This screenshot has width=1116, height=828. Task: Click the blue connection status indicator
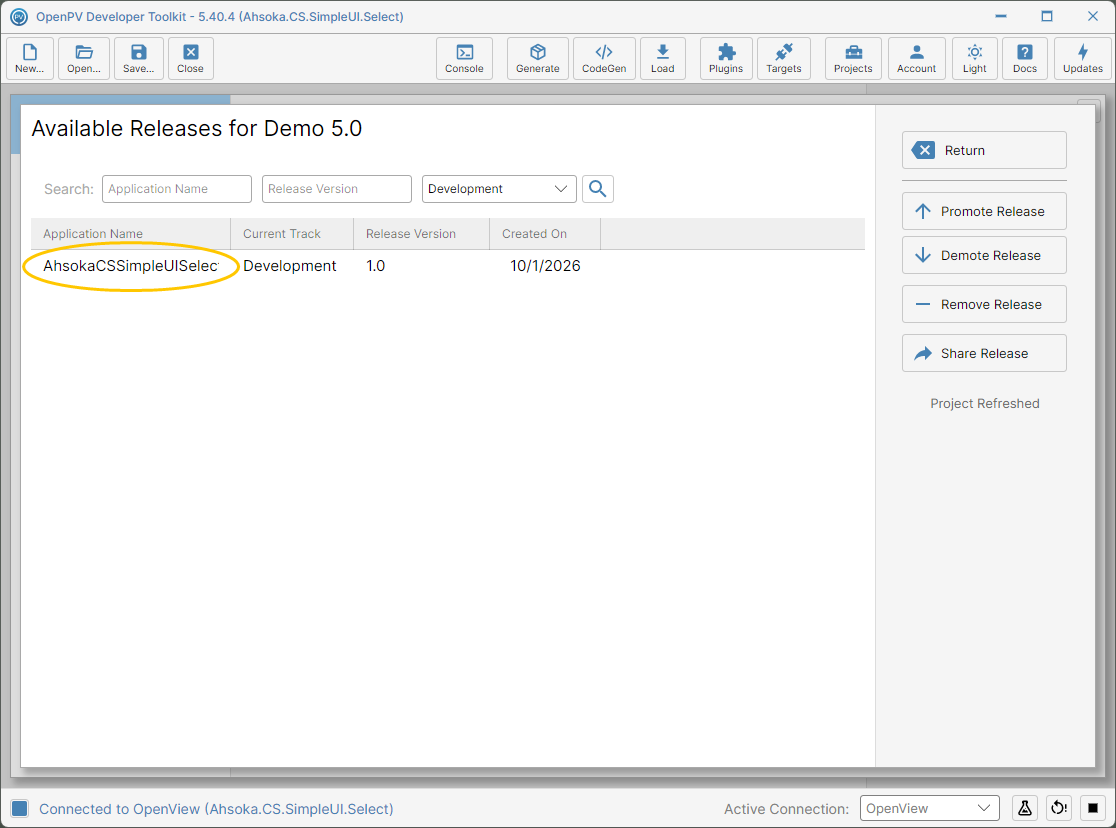click(x=19, y=809)
